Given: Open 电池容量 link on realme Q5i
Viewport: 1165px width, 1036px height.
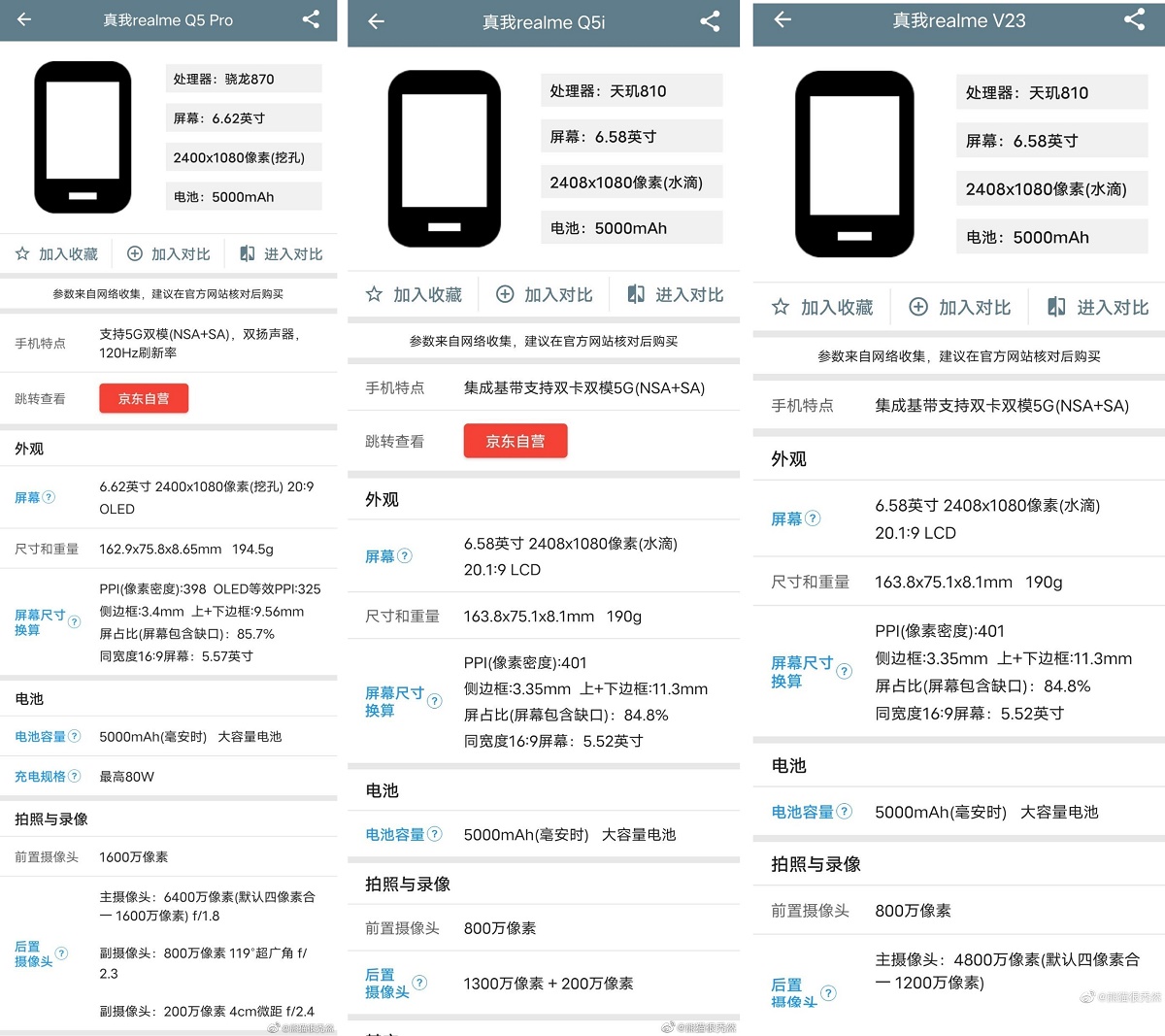Looking at the screenshot, I should click(395, 834).
